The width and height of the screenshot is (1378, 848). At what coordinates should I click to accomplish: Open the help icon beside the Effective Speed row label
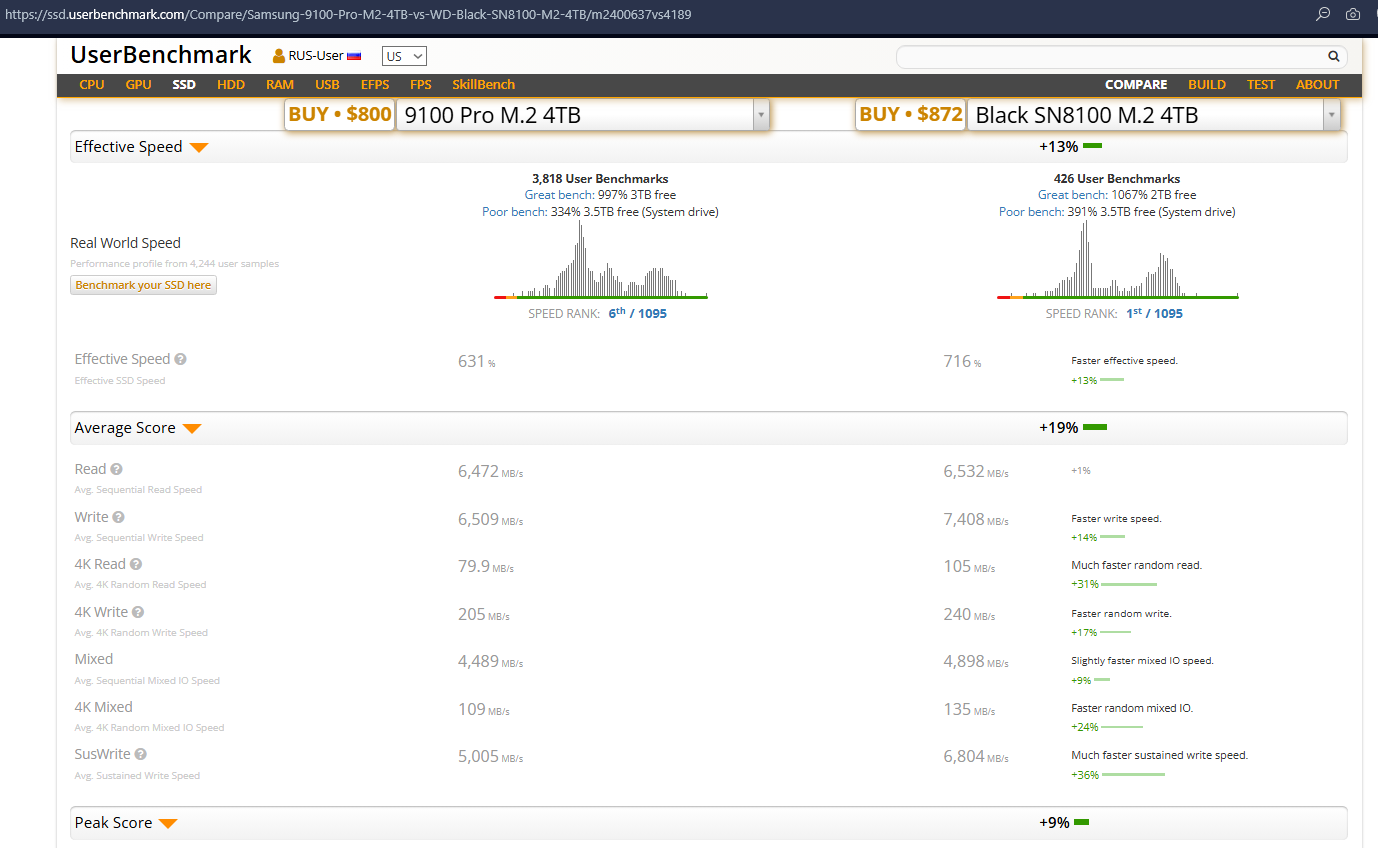coord(181,359)
